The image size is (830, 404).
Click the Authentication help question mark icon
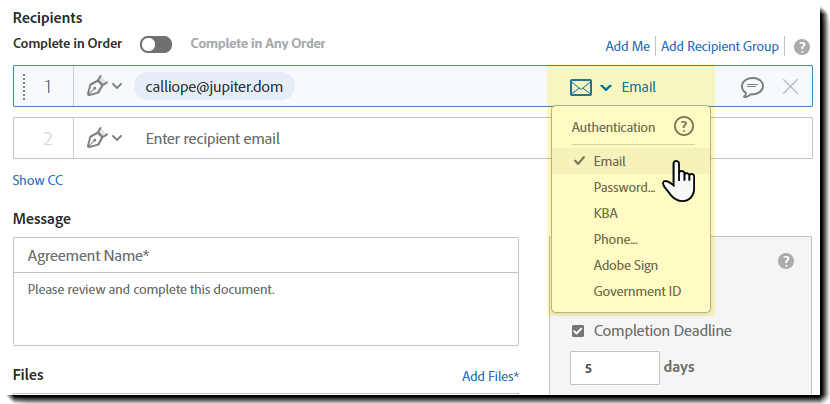[683, 127]
